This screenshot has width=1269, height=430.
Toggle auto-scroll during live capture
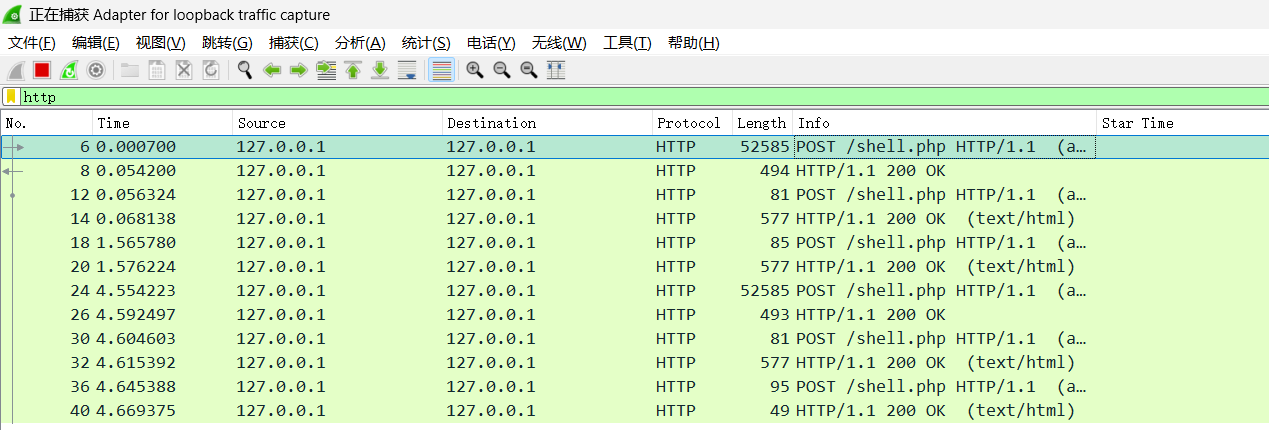click(407, 70)
